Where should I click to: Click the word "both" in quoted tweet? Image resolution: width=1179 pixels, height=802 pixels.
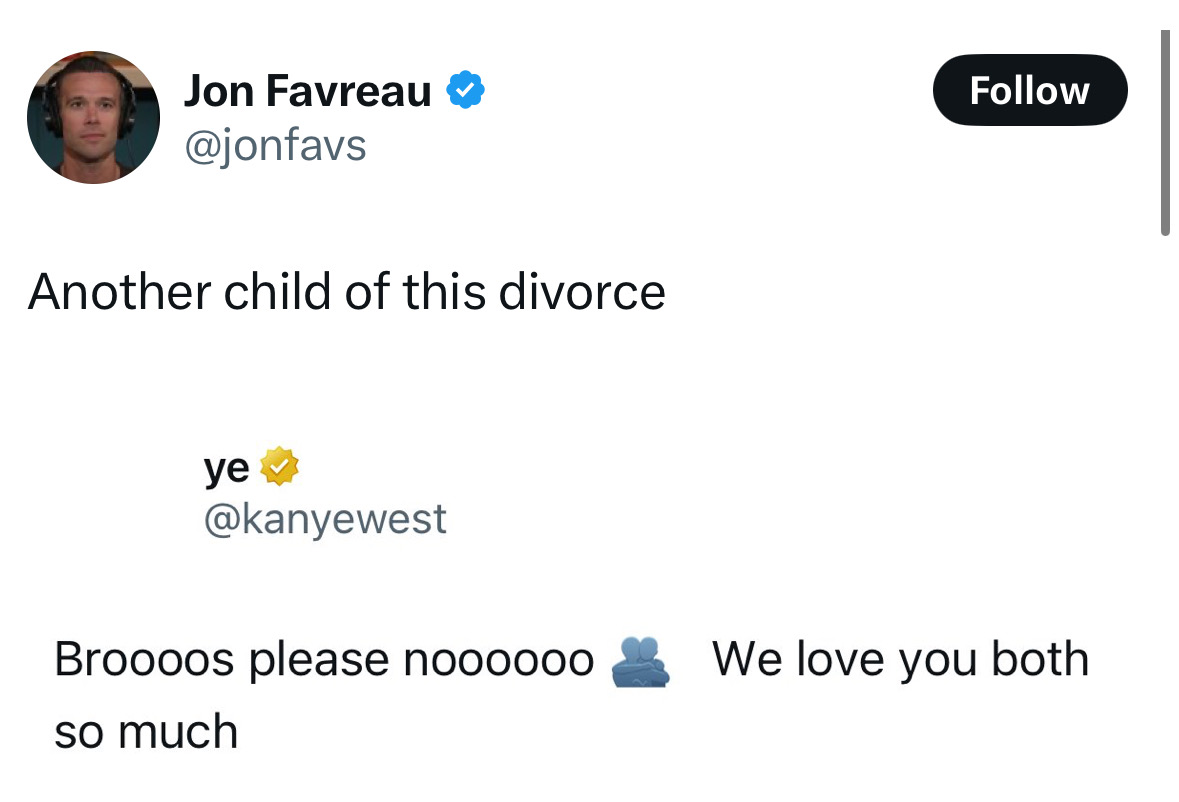[1040, 659]
